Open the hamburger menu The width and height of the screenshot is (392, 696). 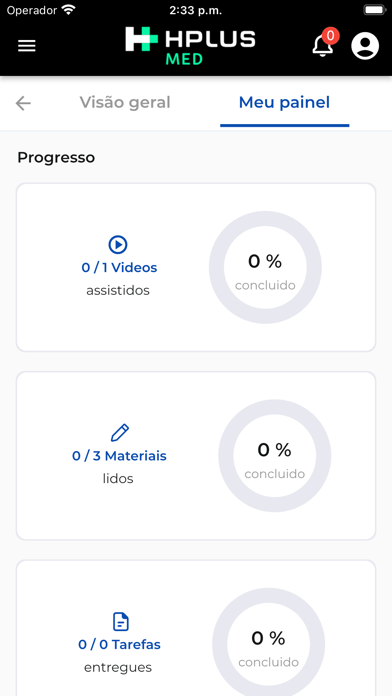click(27, 46)
